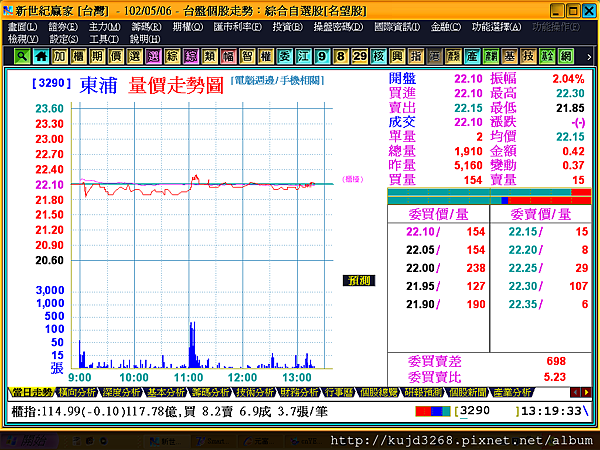Click the home icon in toolbar
This screenshot has height=450, width=600.
[41, 57]
